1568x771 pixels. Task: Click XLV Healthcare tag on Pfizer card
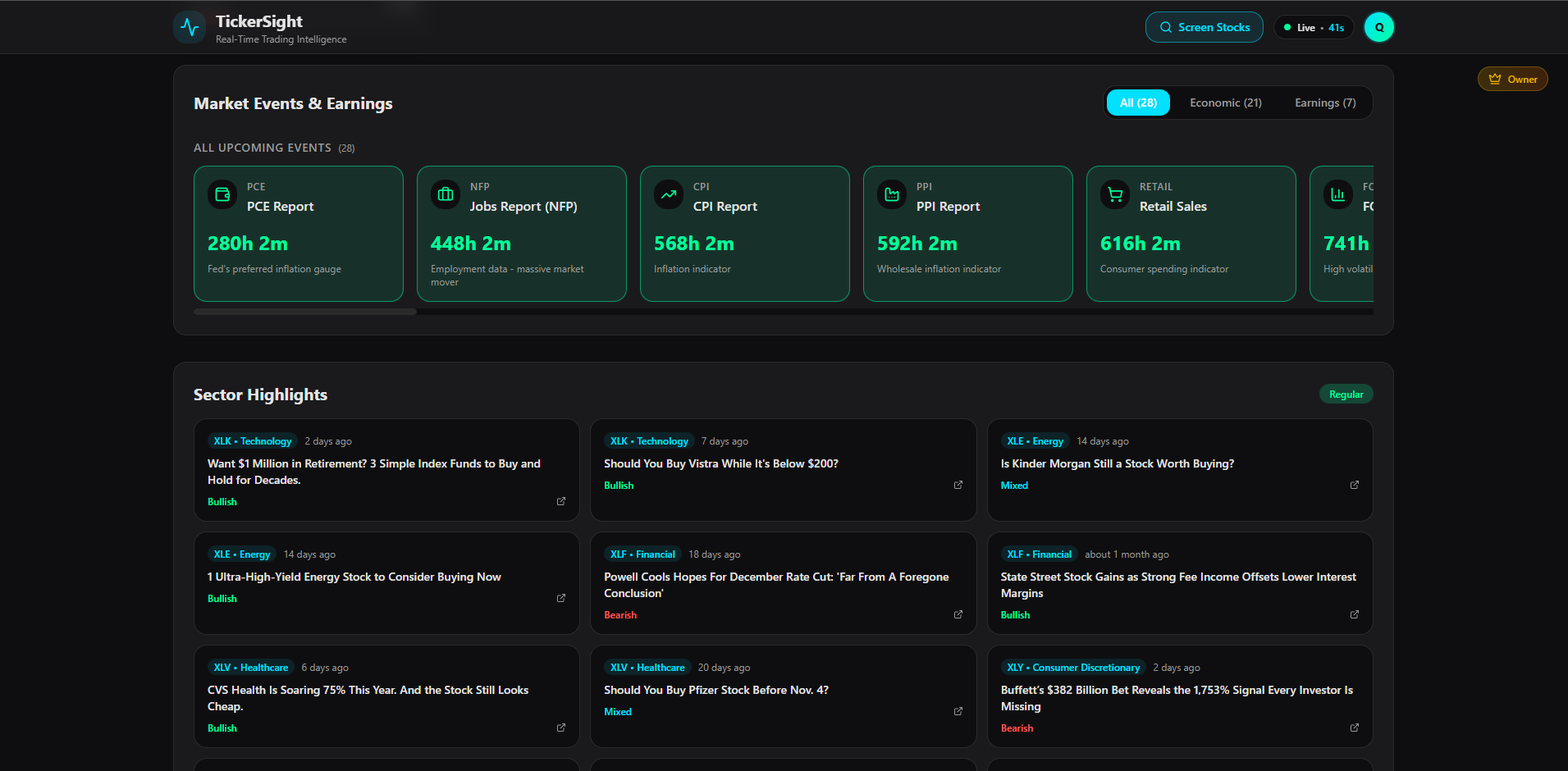(647, 668)
